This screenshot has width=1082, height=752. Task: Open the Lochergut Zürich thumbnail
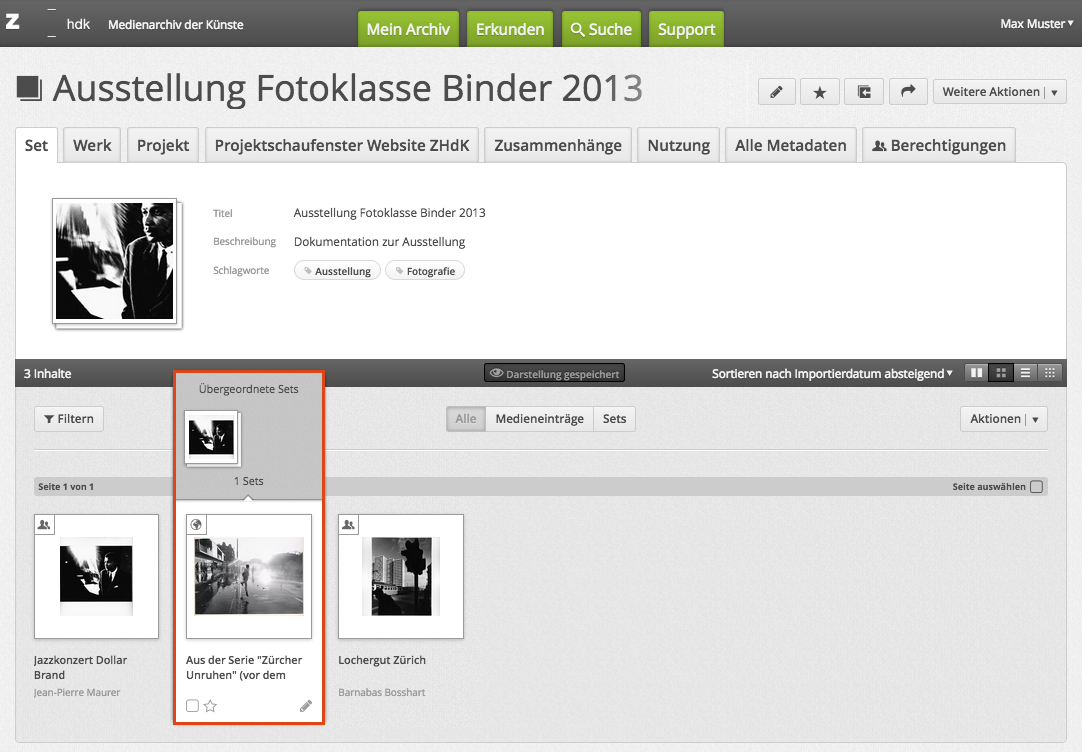coord(401,576)
